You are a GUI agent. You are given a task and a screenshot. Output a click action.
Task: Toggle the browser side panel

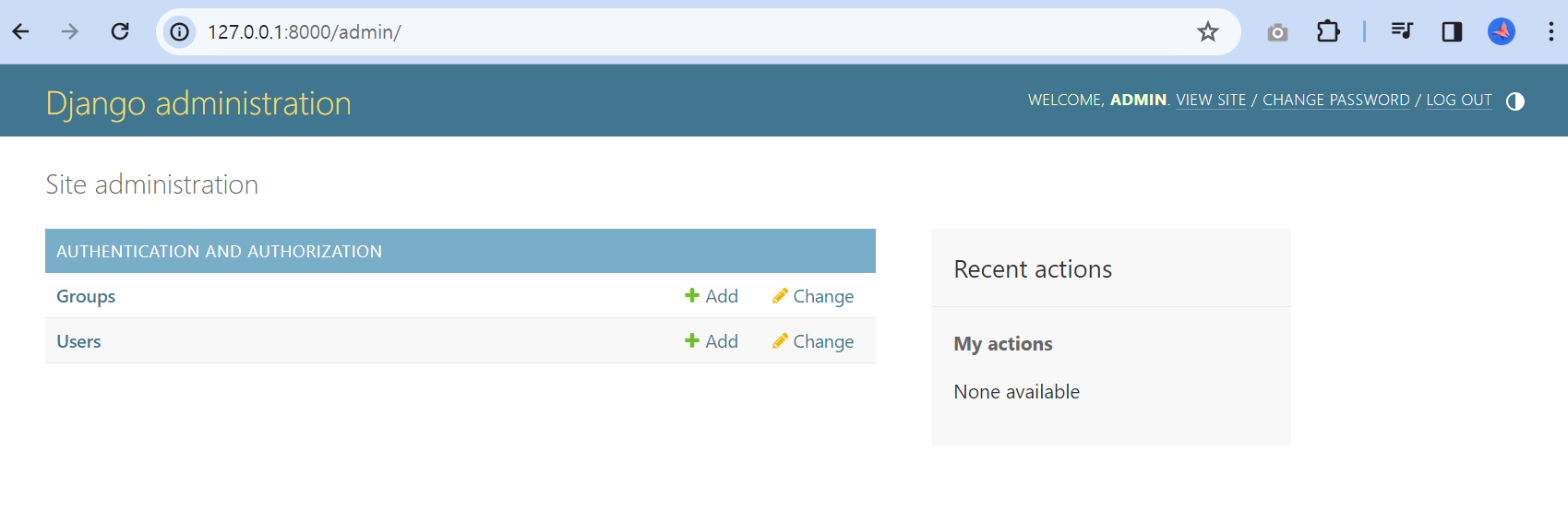[x=1452, y=32]
